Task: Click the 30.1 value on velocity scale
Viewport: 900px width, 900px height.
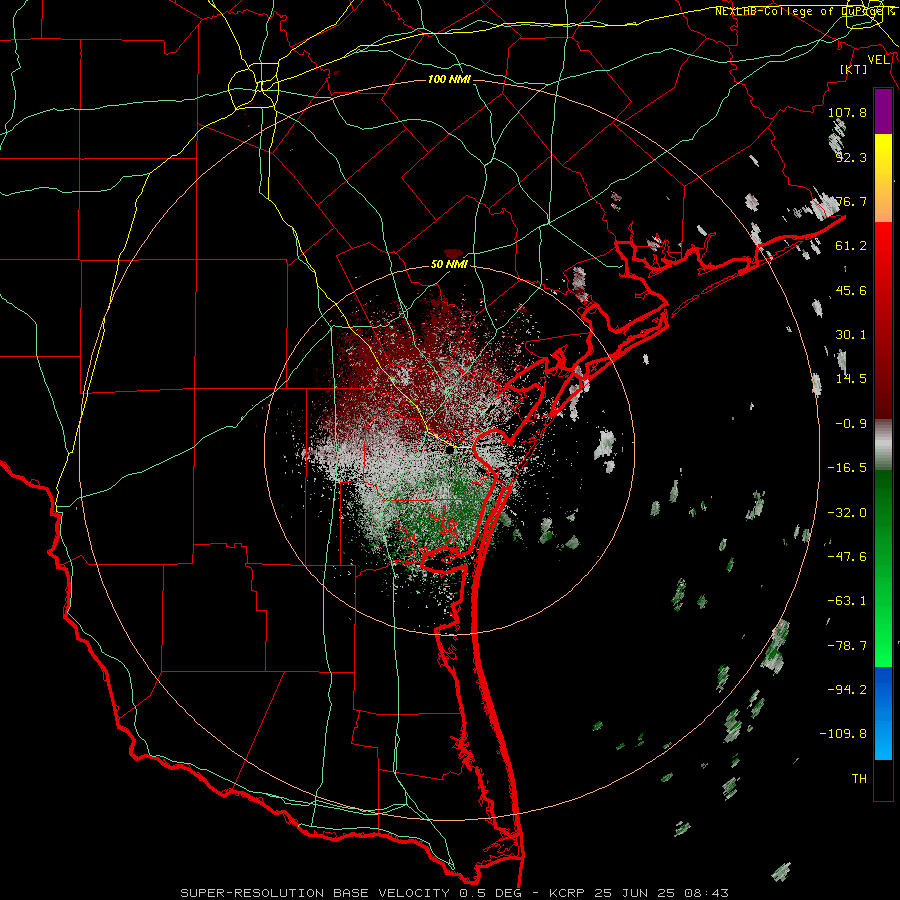Action: pyautogui.click(x=851, y=335)
